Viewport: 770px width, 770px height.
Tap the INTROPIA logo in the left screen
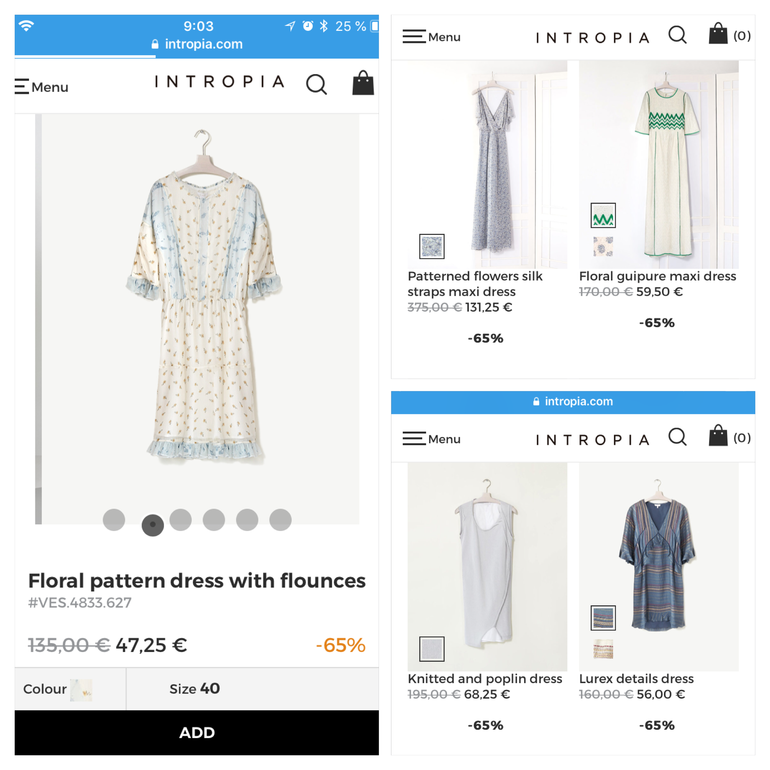point(220,82)
